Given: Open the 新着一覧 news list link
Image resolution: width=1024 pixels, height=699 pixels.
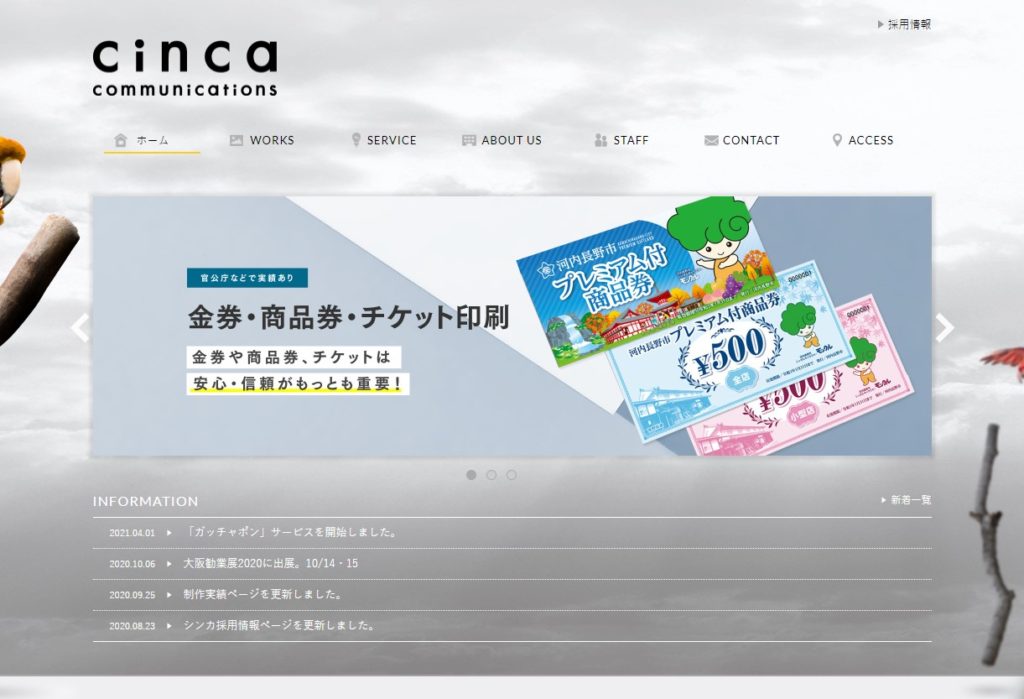Looking at the screenshot, I should (910, 500).
